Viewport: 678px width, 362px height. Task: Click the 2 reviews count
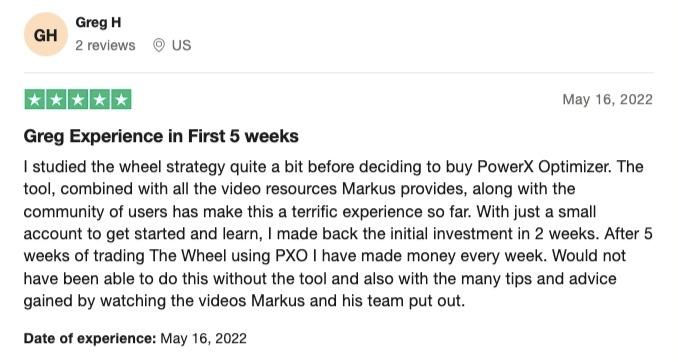pyautogui.click(x=105, y=45)
